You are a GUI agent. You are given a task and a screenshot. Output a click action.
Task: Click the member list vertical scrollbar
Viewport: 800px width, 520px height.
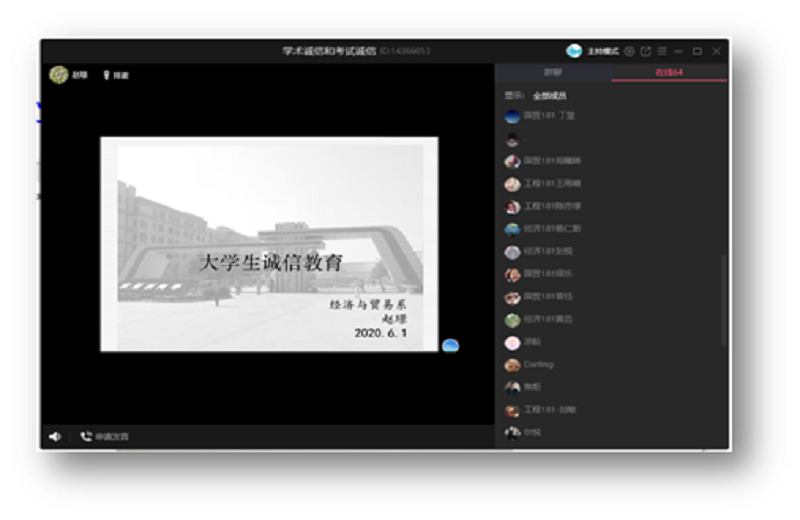click(724, 300)
